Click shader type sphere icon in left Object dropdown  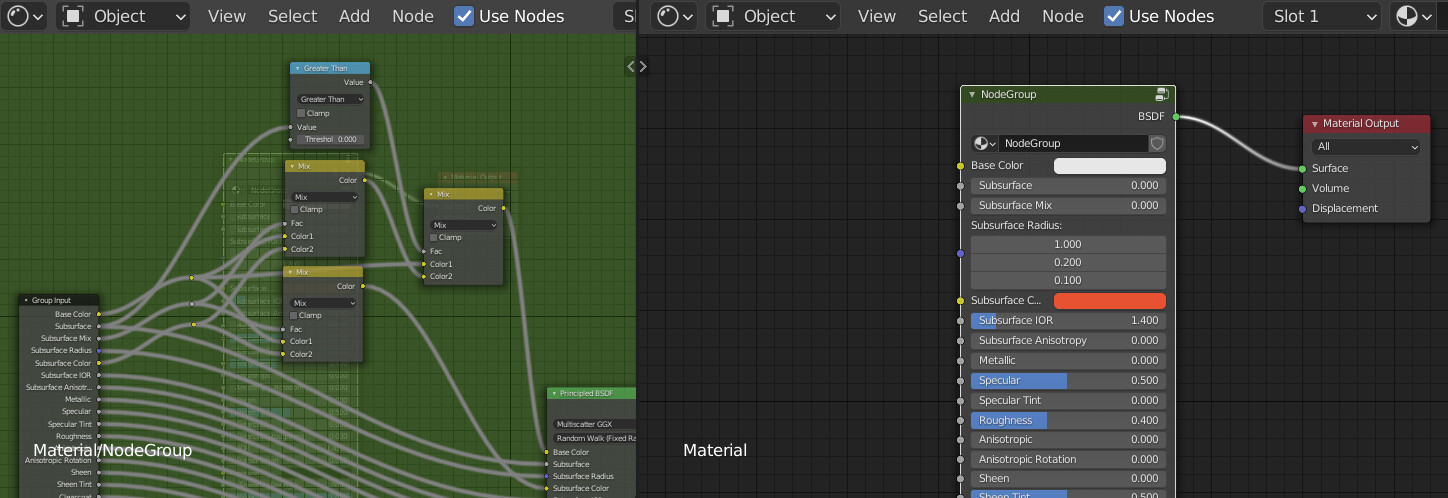click(73, 16)
